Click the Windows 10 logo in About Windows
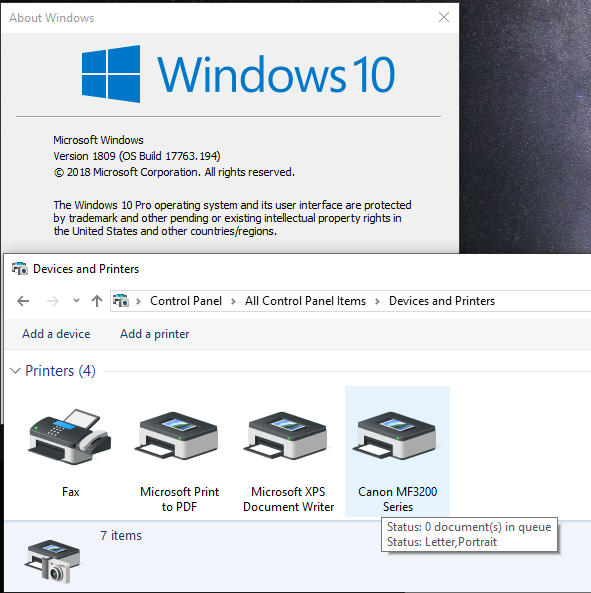Image resolution: width=591 pixels, height=593 pixels. [238, 74]
